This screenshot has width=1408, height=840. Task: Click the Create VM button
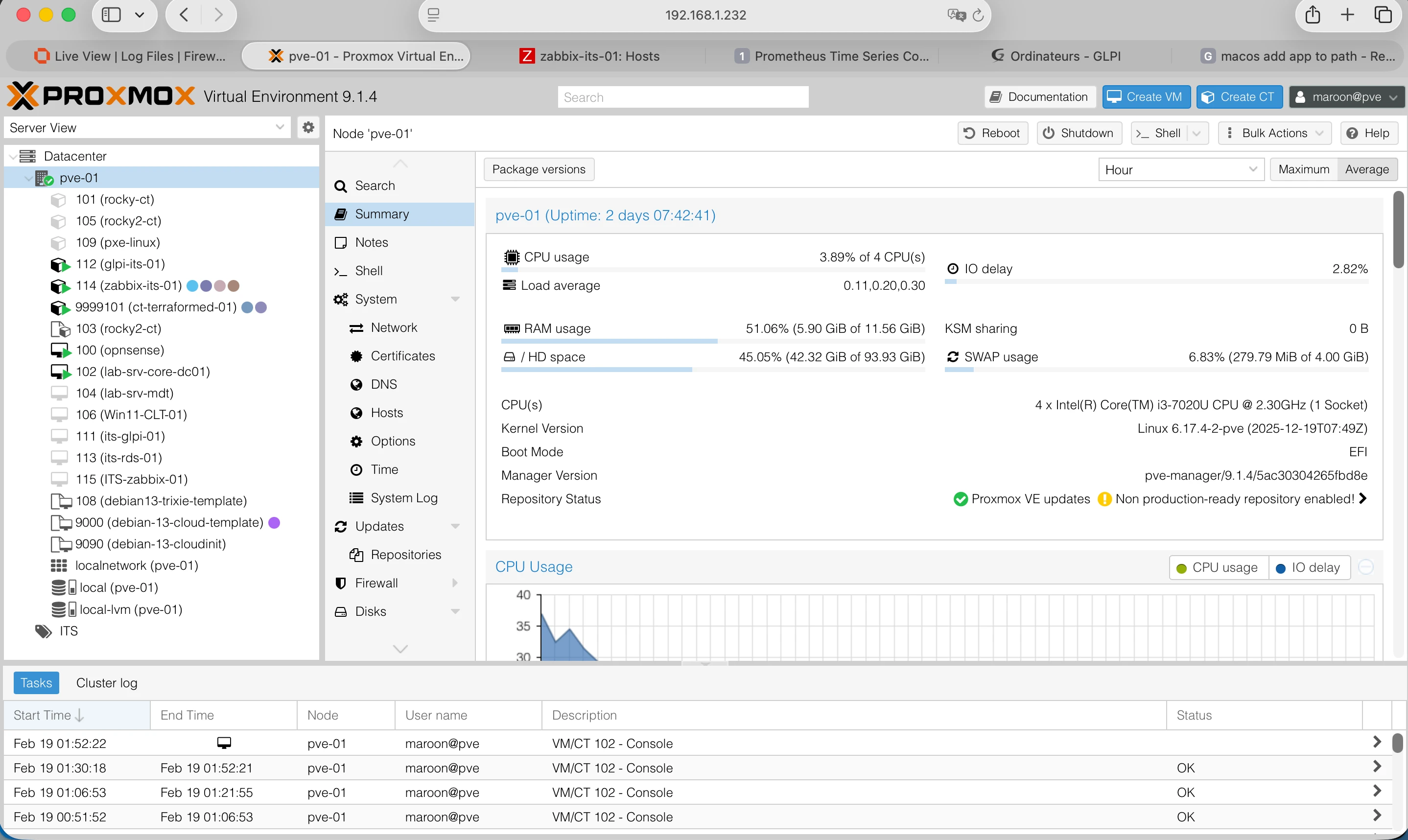coord(1146,97)
